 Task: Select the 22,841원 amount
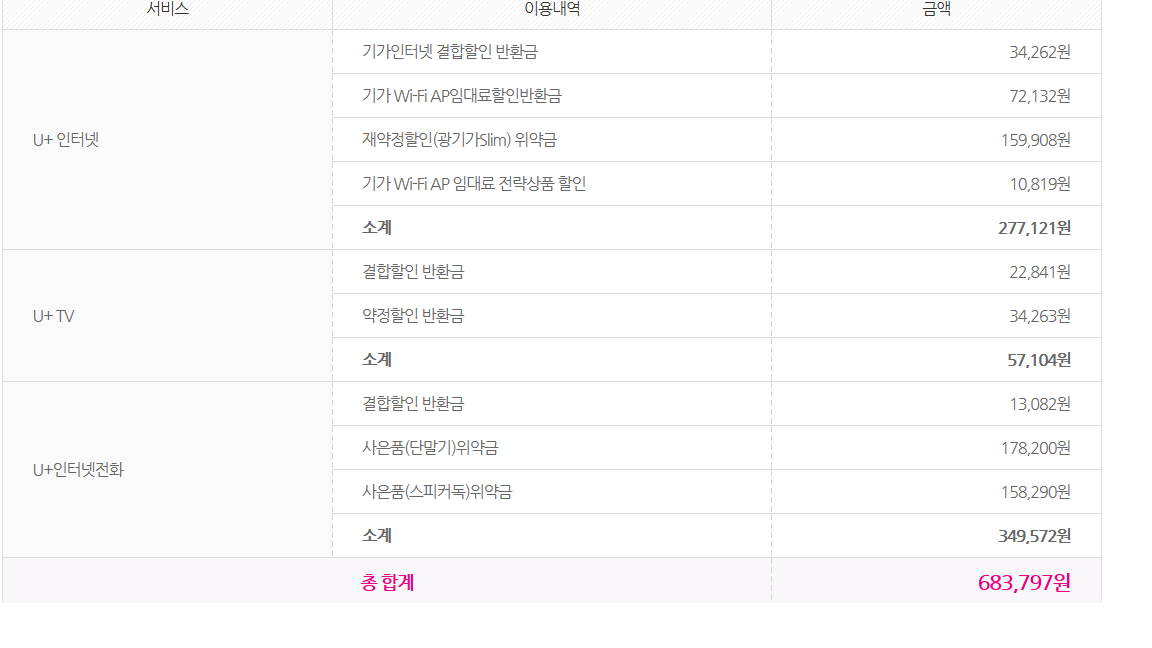[1040, 272]
